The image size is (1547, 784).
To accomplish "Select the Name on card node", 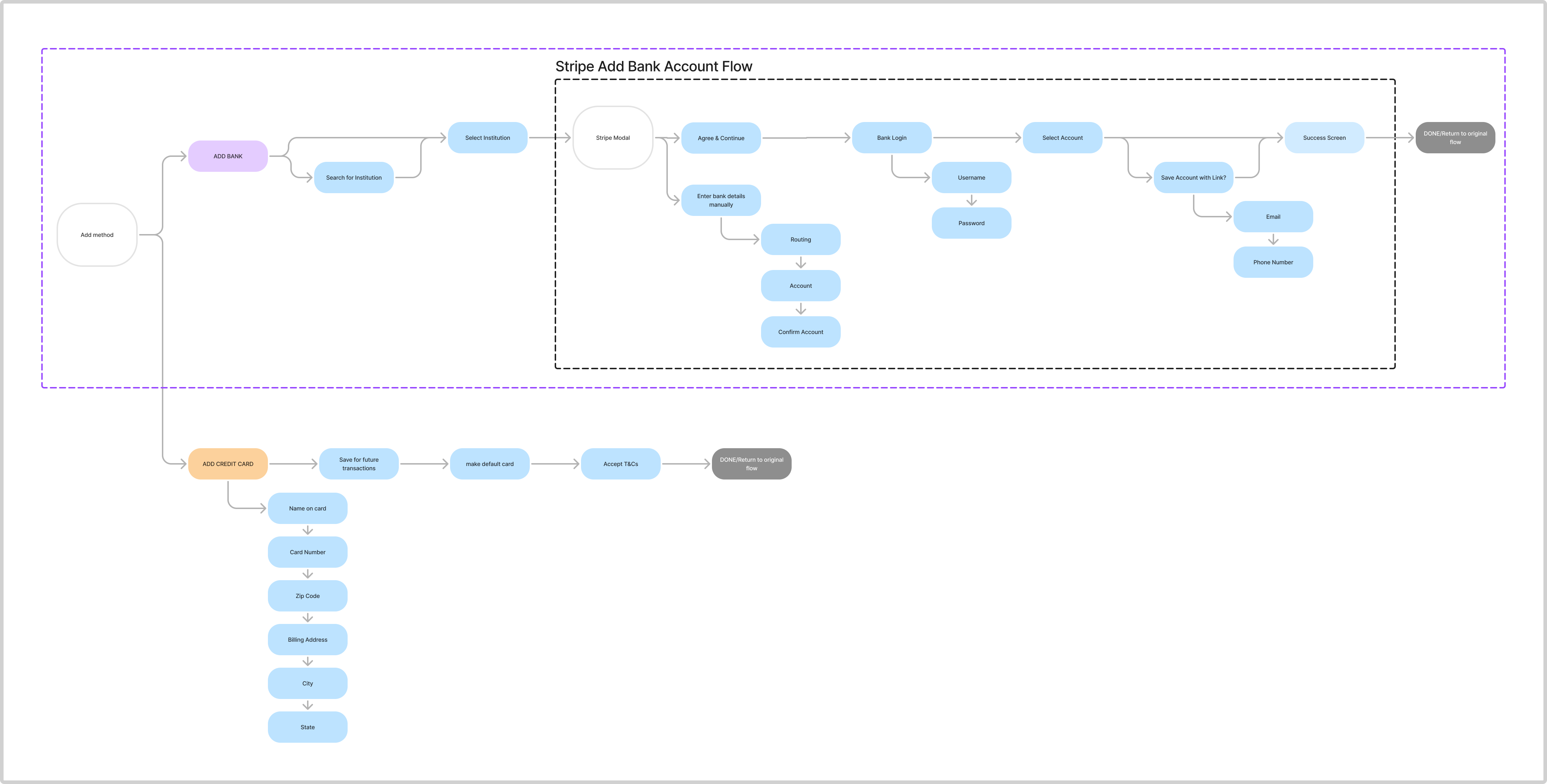I will pyautogui.click(x=307, y=508).
